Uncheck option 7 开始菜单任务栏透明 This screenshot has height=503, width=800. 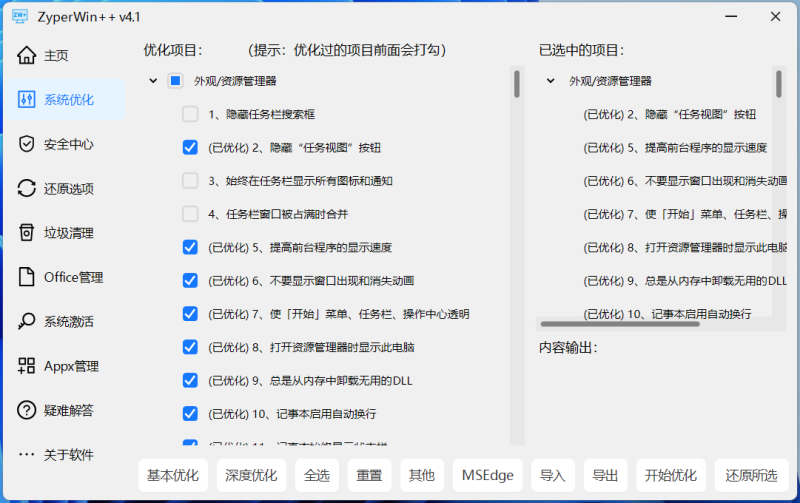(x=190, y=314)
